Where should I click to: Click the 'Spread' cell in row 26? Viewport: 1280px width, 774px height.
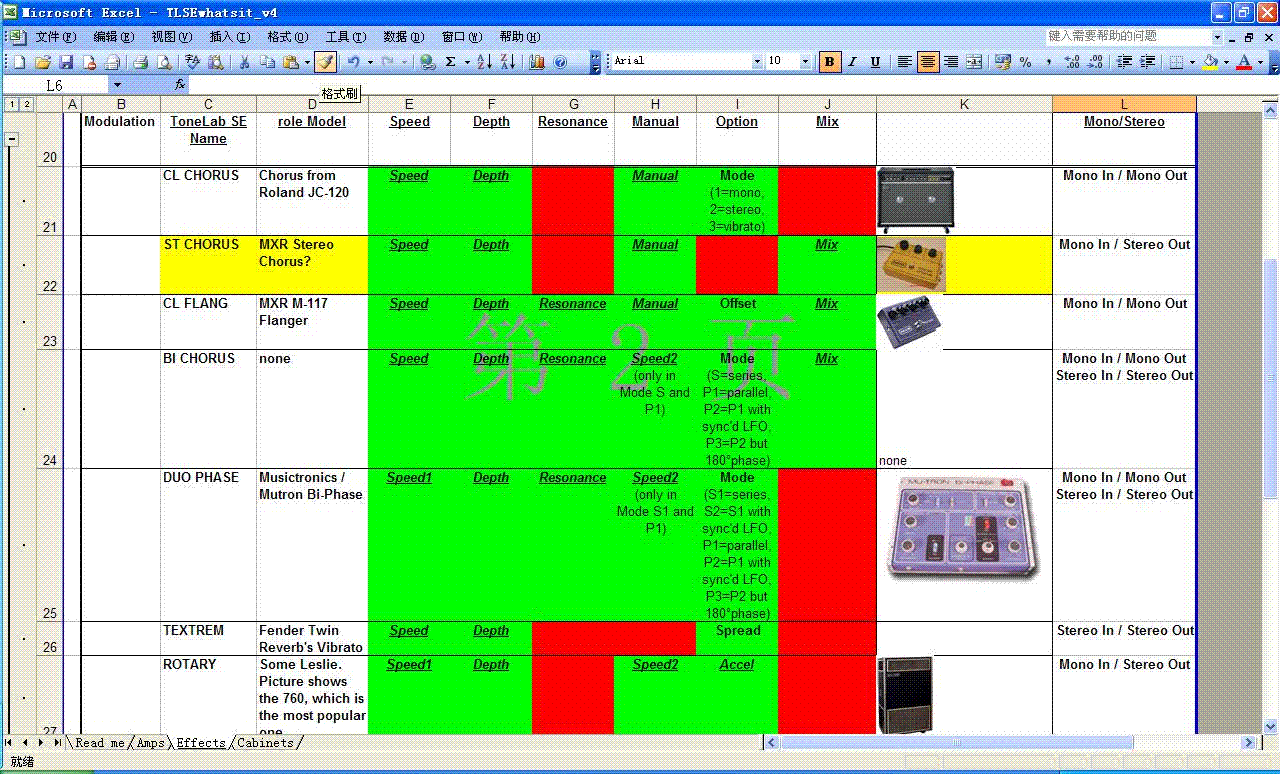pos(737,639)
